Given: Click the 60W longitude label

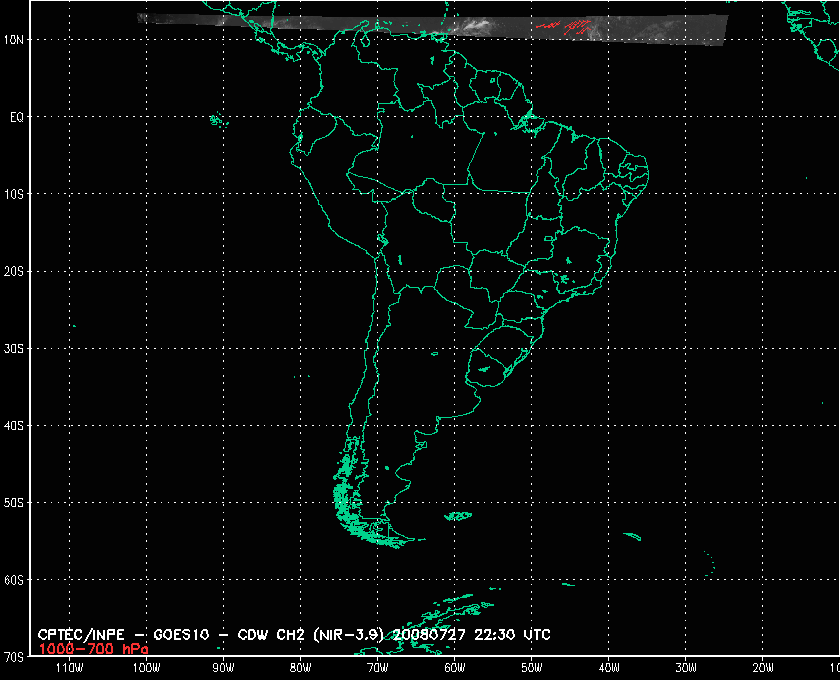Looking at the screenshot, I should click(x=454, y=667).
